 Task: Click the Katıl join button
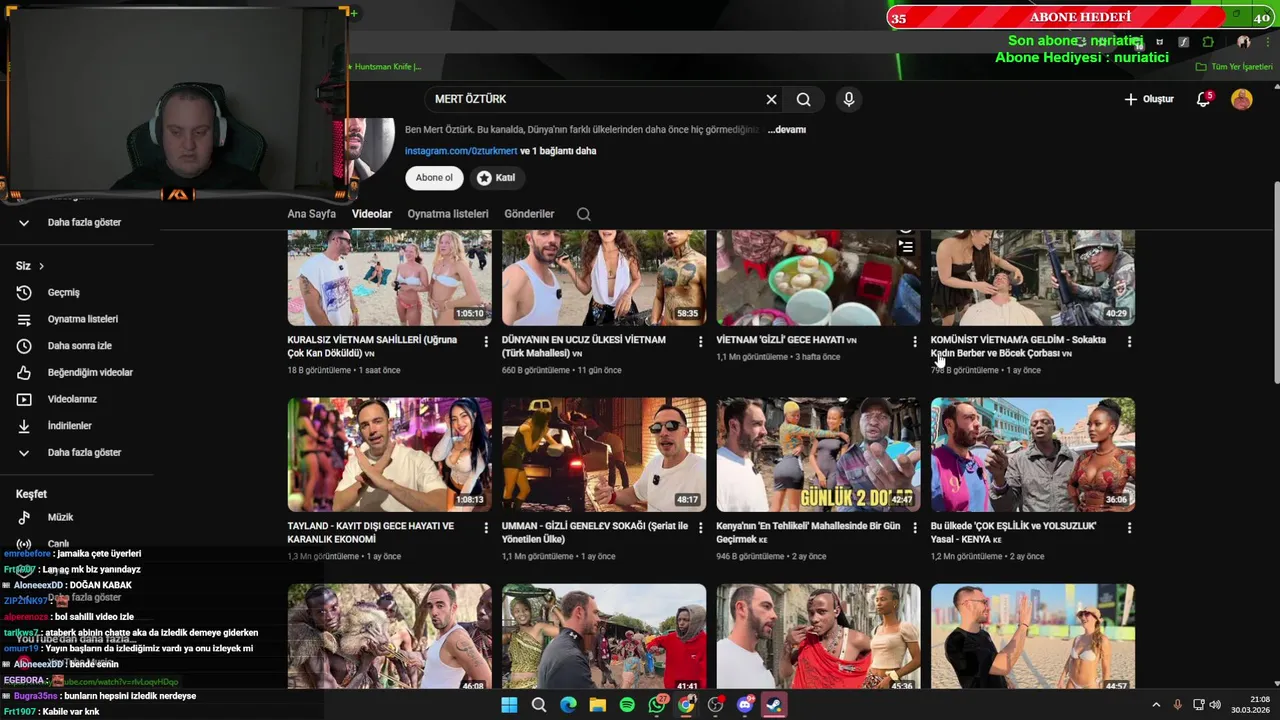[x=495, y=177]
